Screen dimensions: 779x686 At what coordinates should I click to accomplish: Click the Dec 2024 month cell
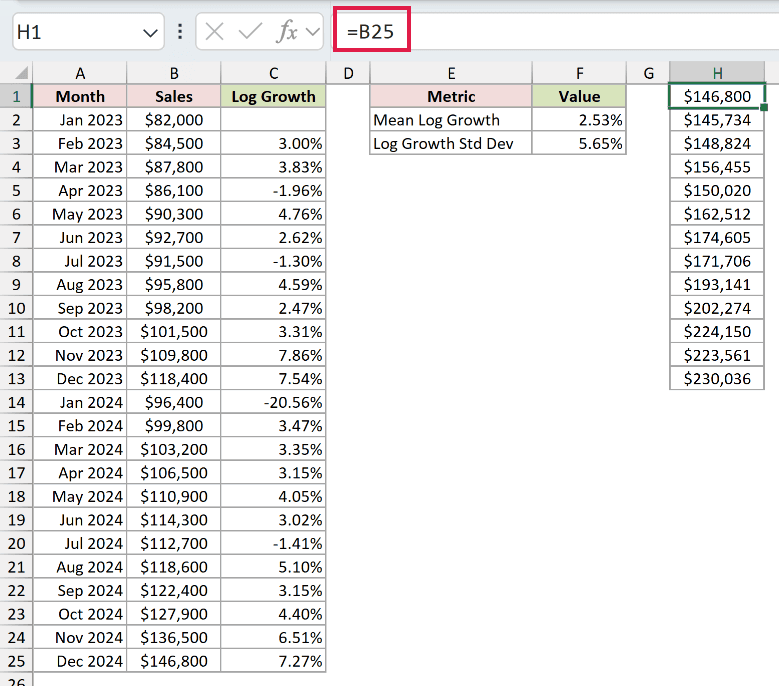(80, 661)
